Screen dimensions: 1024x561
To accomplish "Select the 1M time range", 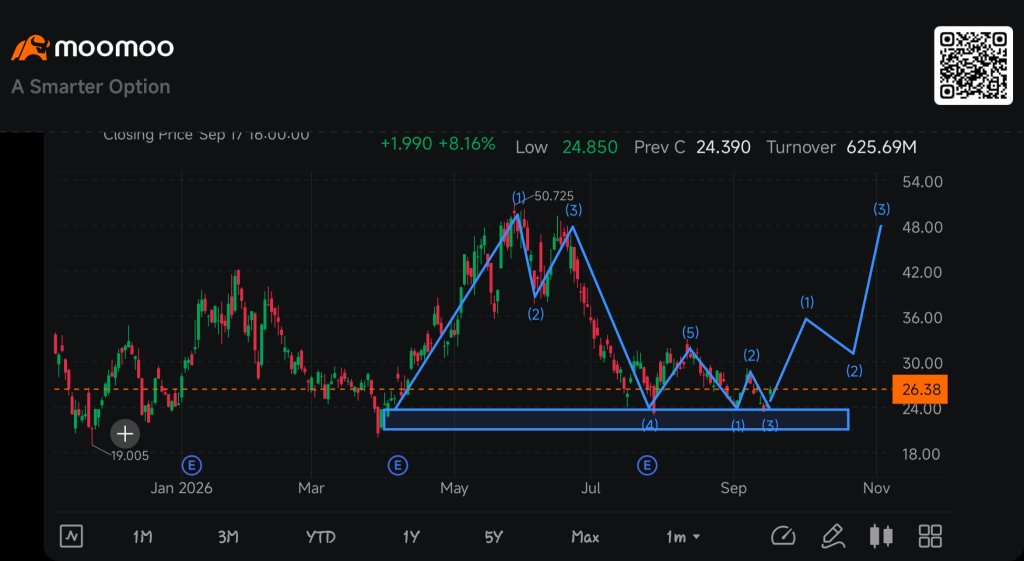I will click(142, 537).
